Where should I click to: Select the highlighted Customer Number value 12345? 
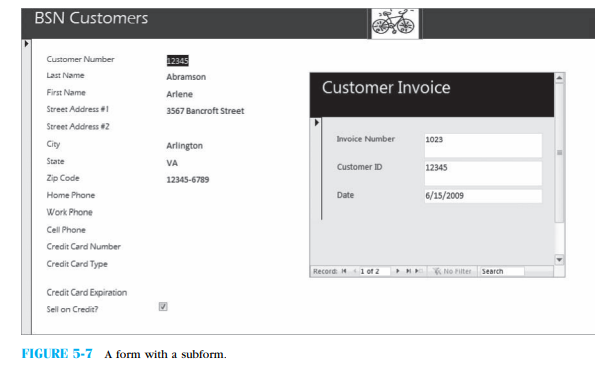tap(177, 61)
